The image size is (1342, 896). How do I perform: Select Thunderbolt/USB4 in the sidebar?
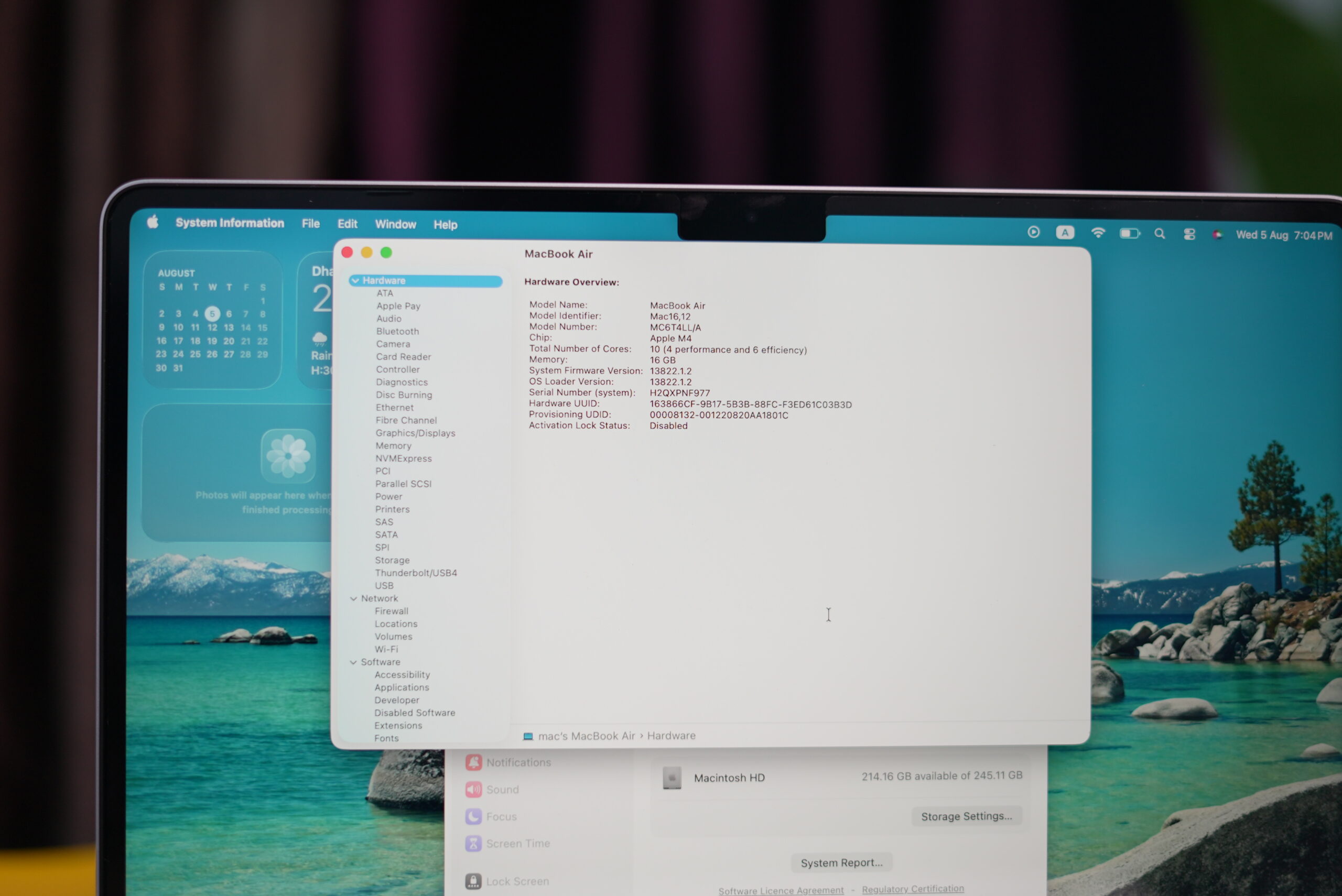(x=416, y=573)
